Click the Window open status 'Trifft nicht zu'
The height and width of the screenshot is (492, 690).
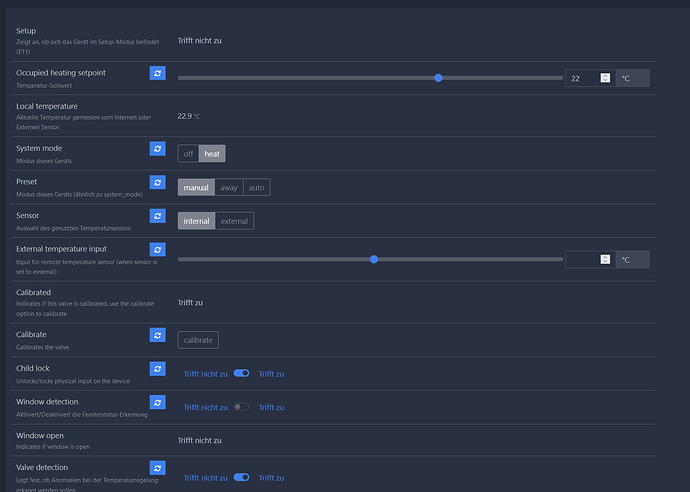click(199, 441)
